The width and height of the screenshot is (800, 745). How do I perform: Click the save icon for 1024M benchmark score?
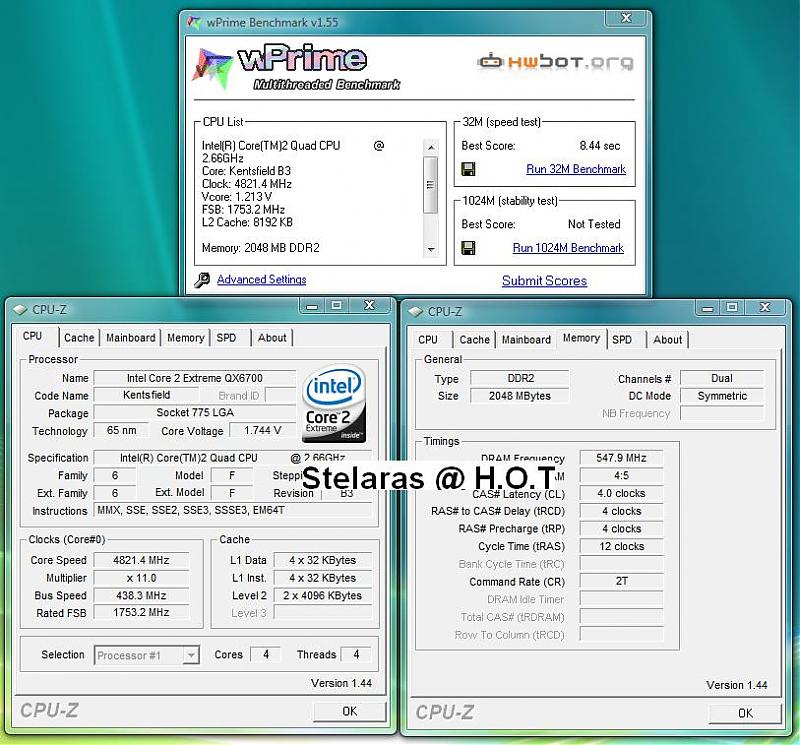point(468,248)
